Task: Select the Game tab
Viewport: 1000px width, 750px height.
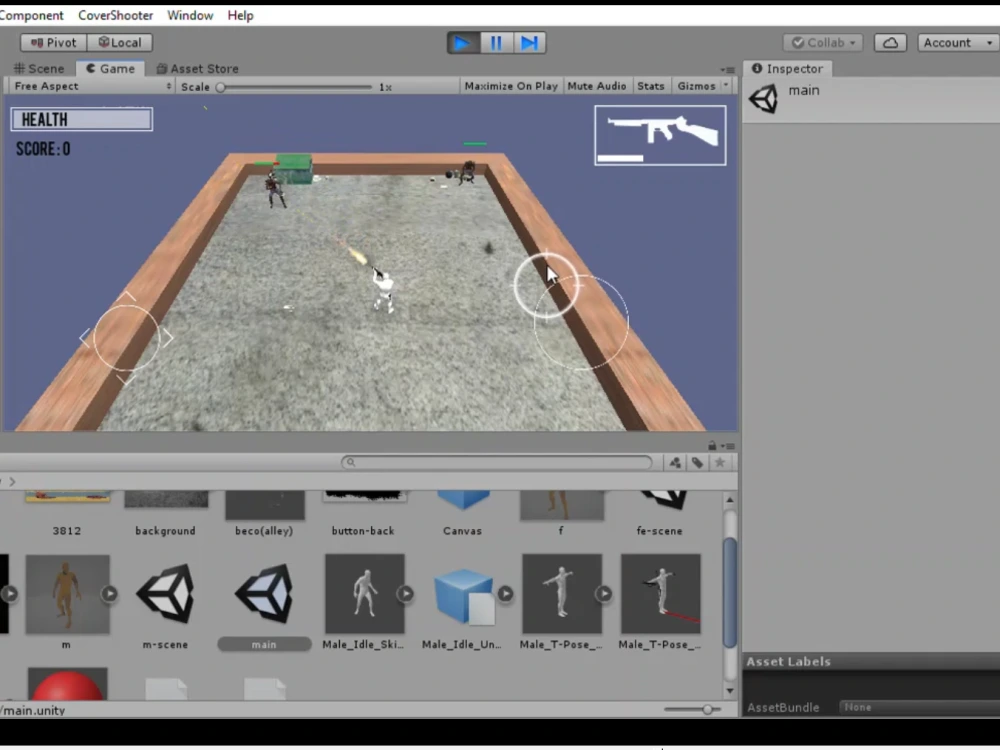Action: (x=110, y=68)
